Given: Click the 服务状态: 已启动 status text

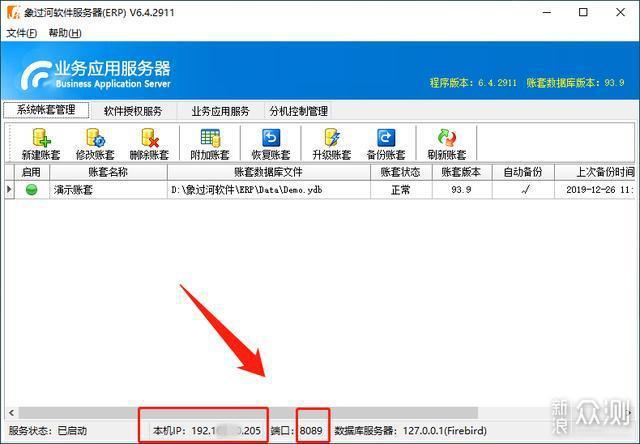Looking at the screenshot, I should coord(48,431).
